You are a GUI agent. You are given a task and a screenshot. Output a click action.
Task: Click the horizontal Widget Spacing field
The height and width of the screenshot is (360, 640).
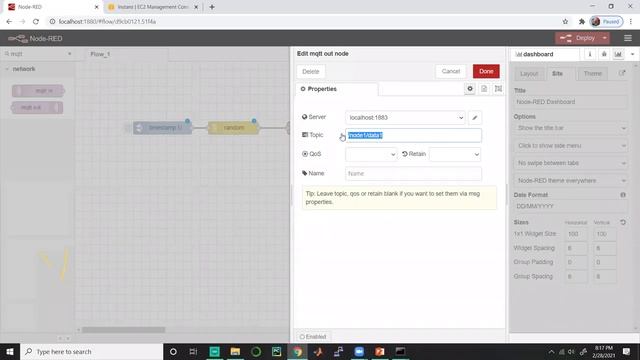coord(576,248)
